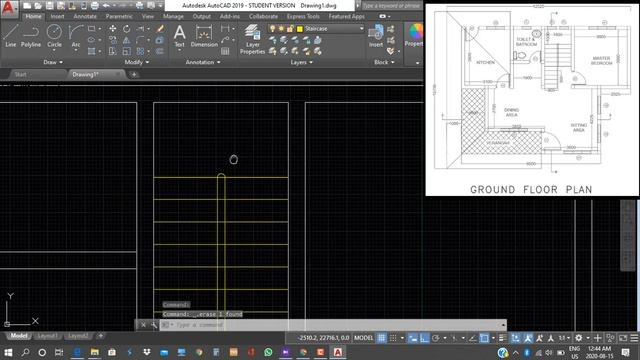The image size is (640, 360).
Task: Open the Circle tool dropdown arrow
Action: pos(54,50)
